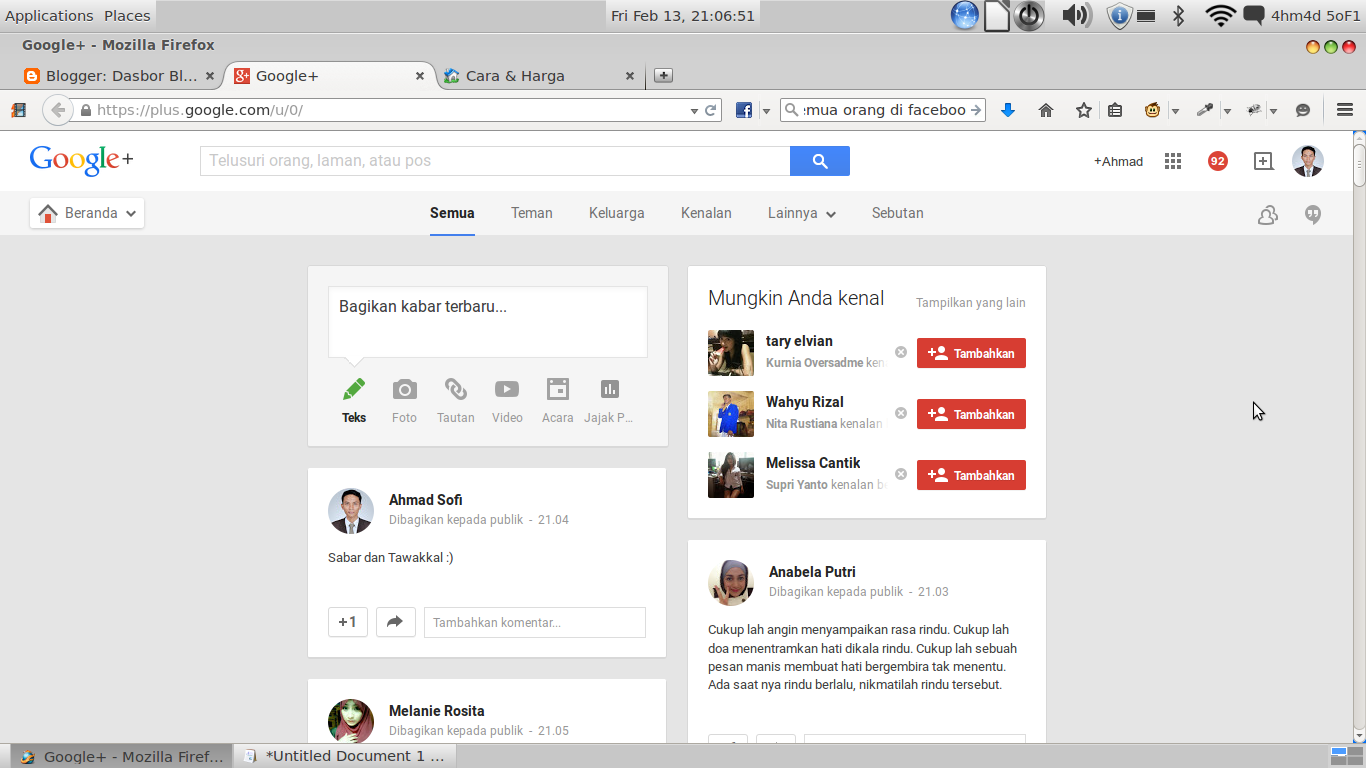Click the Facebook search engine icon
This screenshot has width=1366, height=768.
click(x=744, y=110)
